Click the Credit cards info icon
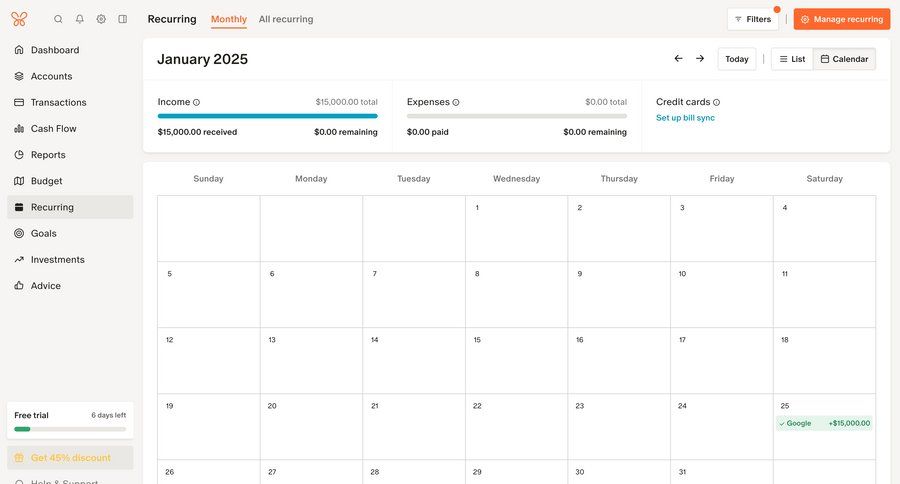900x484 pixels. 716,102
